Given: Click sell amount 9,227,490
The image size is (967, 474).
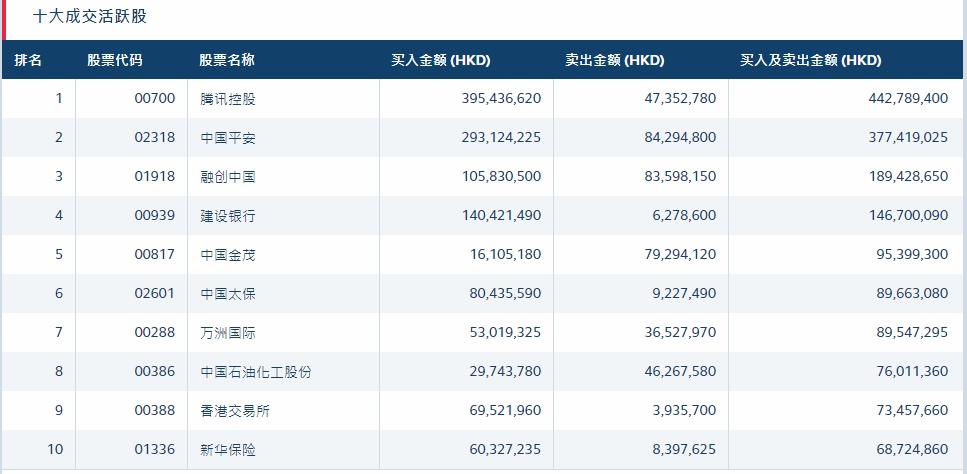Looking at the screenshot, I should point(685,293).
